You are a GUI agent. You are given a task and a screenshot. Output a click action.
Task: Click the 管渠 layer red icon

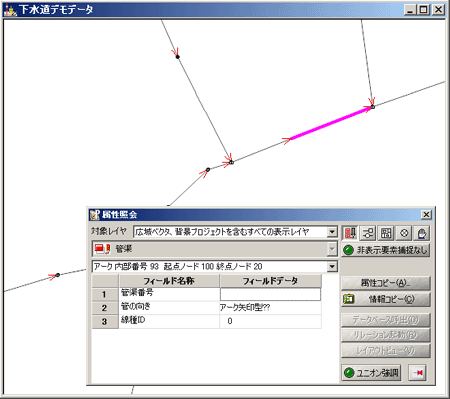pyautogui.click(x=102, y=249)
